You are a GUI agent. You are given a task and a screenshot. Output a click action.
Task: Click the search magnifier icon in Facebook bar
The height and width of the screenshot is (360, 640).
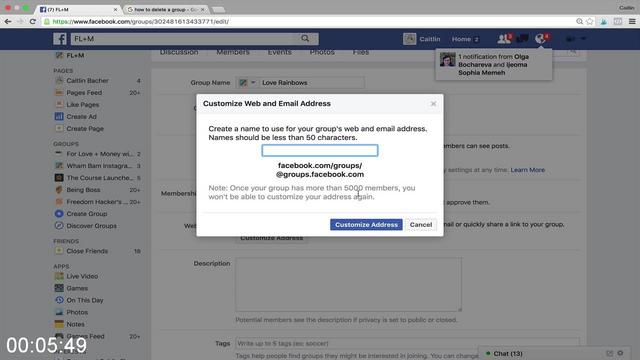point(305,38)
